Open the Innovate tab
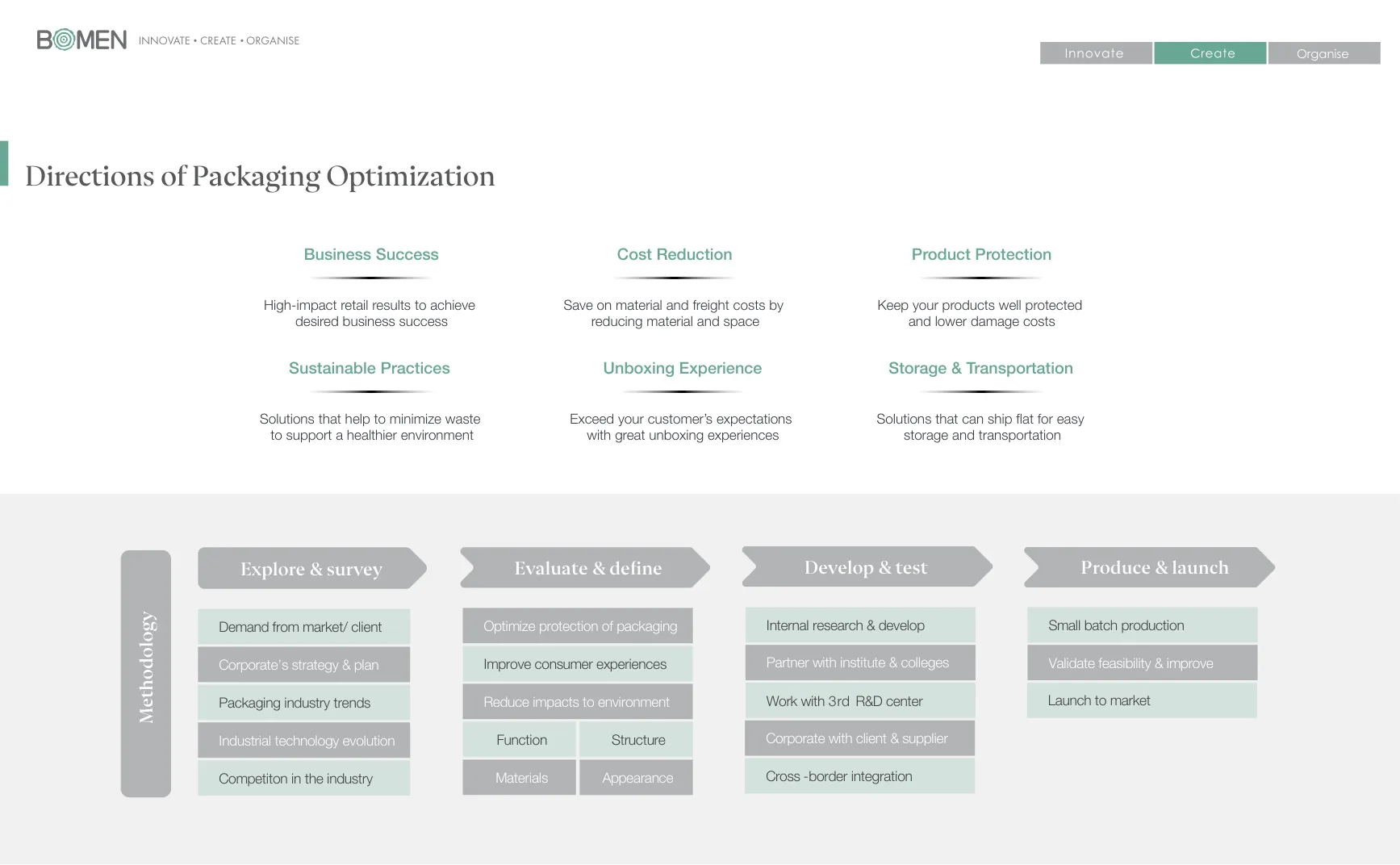Viewport: 1400px width, 865px height. pos(1095,53)
